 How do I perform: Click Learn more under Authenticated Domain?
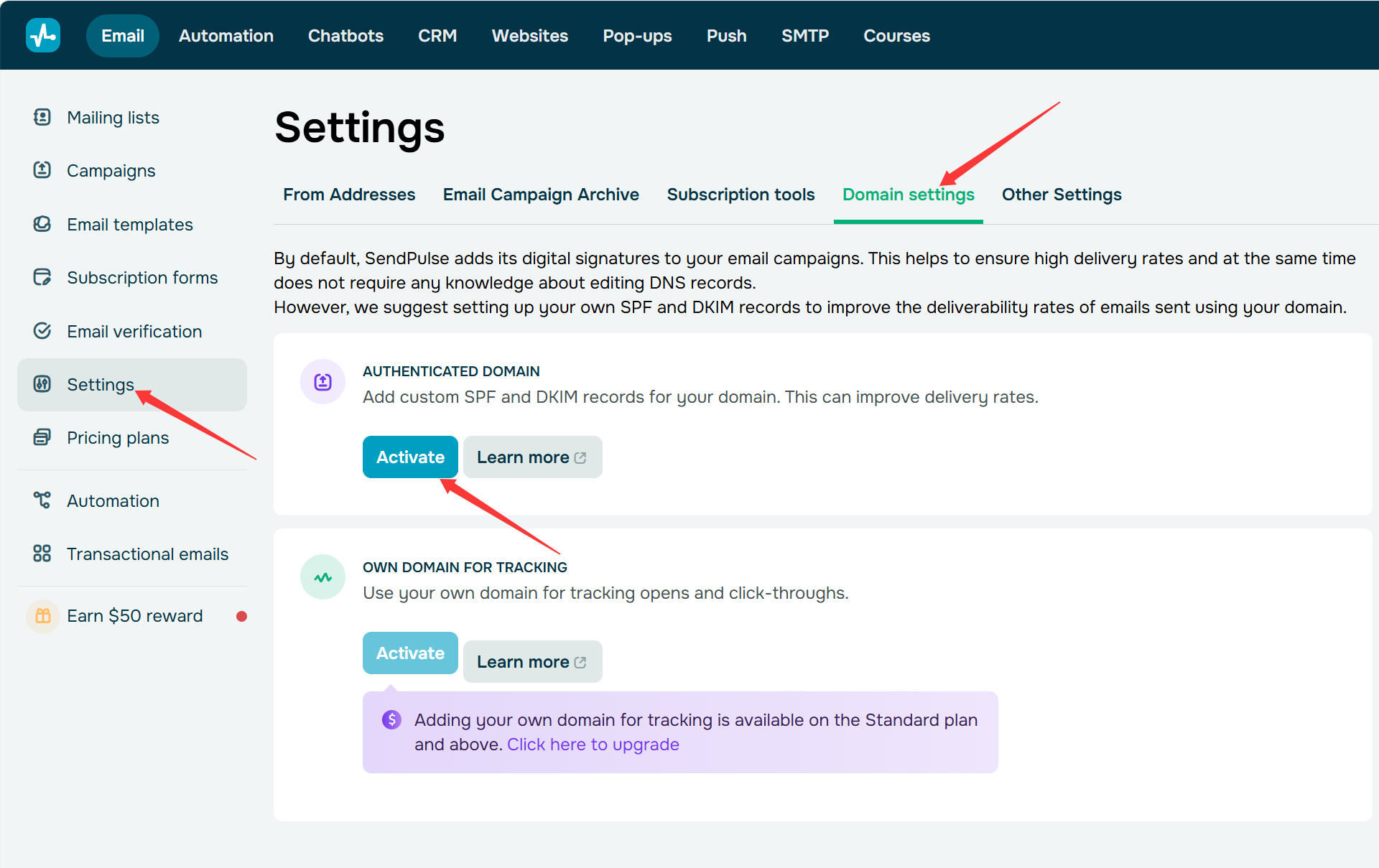[532, 457]
